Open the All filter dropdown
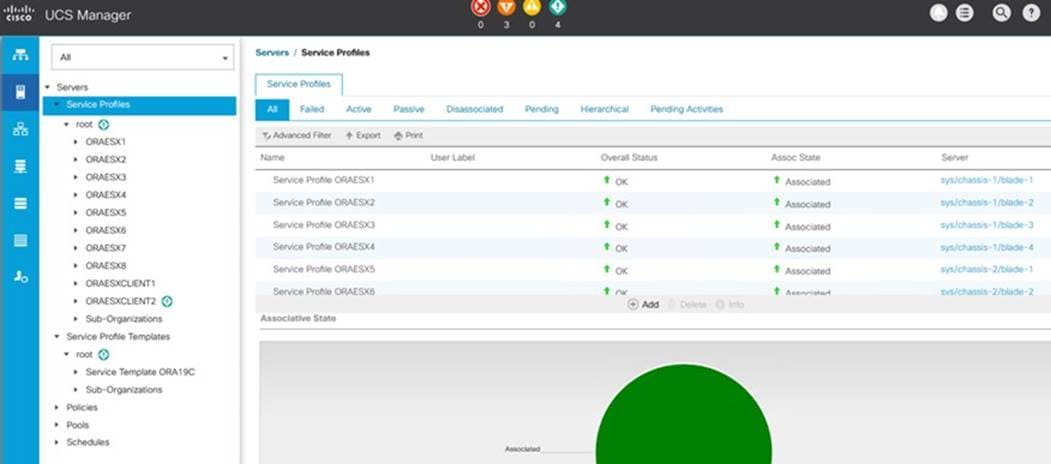Screen dimensions: 1051x464 pyautogui.click(x=143, y=58)
